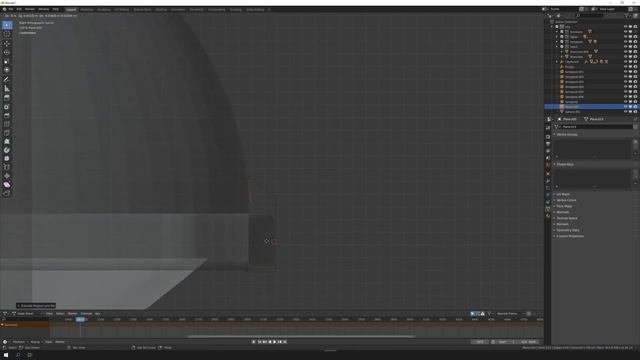640x360 pixels.
Task: Open the Material properties tab
Action: point(548,216)
